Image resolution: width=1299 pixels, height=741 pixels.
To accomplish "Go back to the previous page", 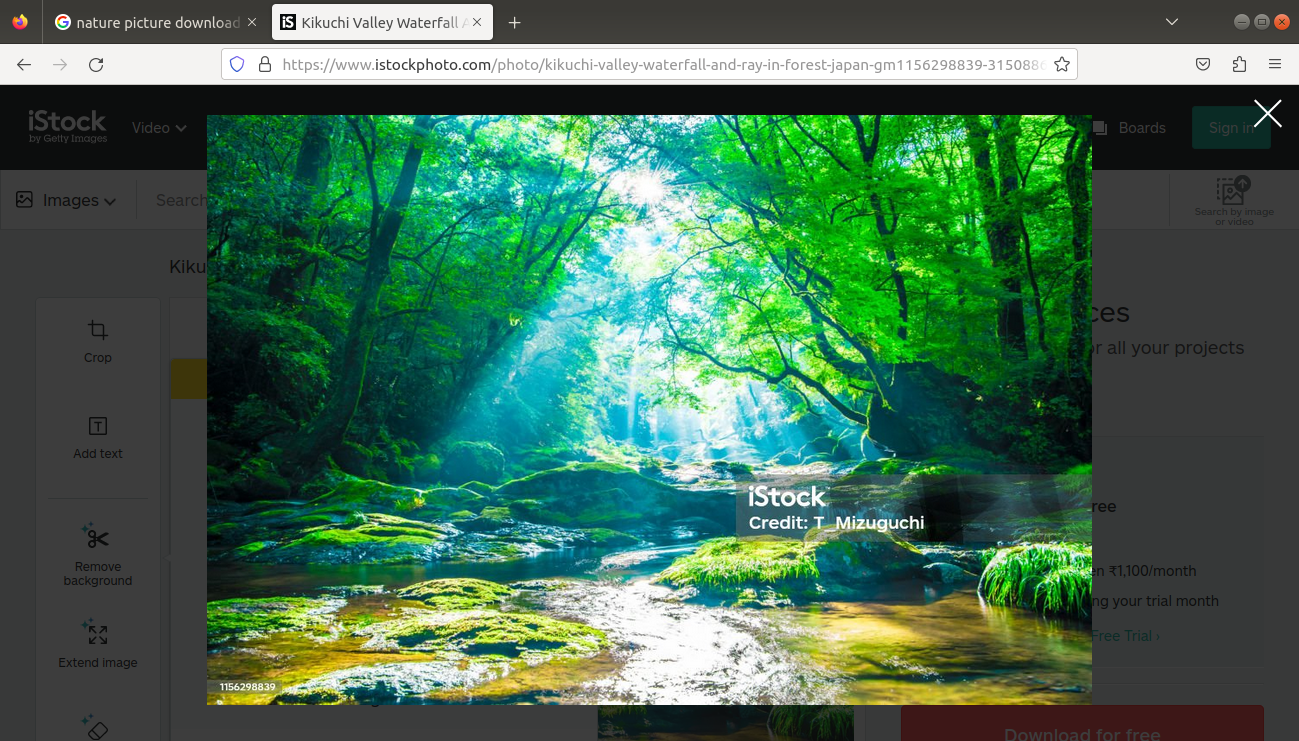I will 24,64.
